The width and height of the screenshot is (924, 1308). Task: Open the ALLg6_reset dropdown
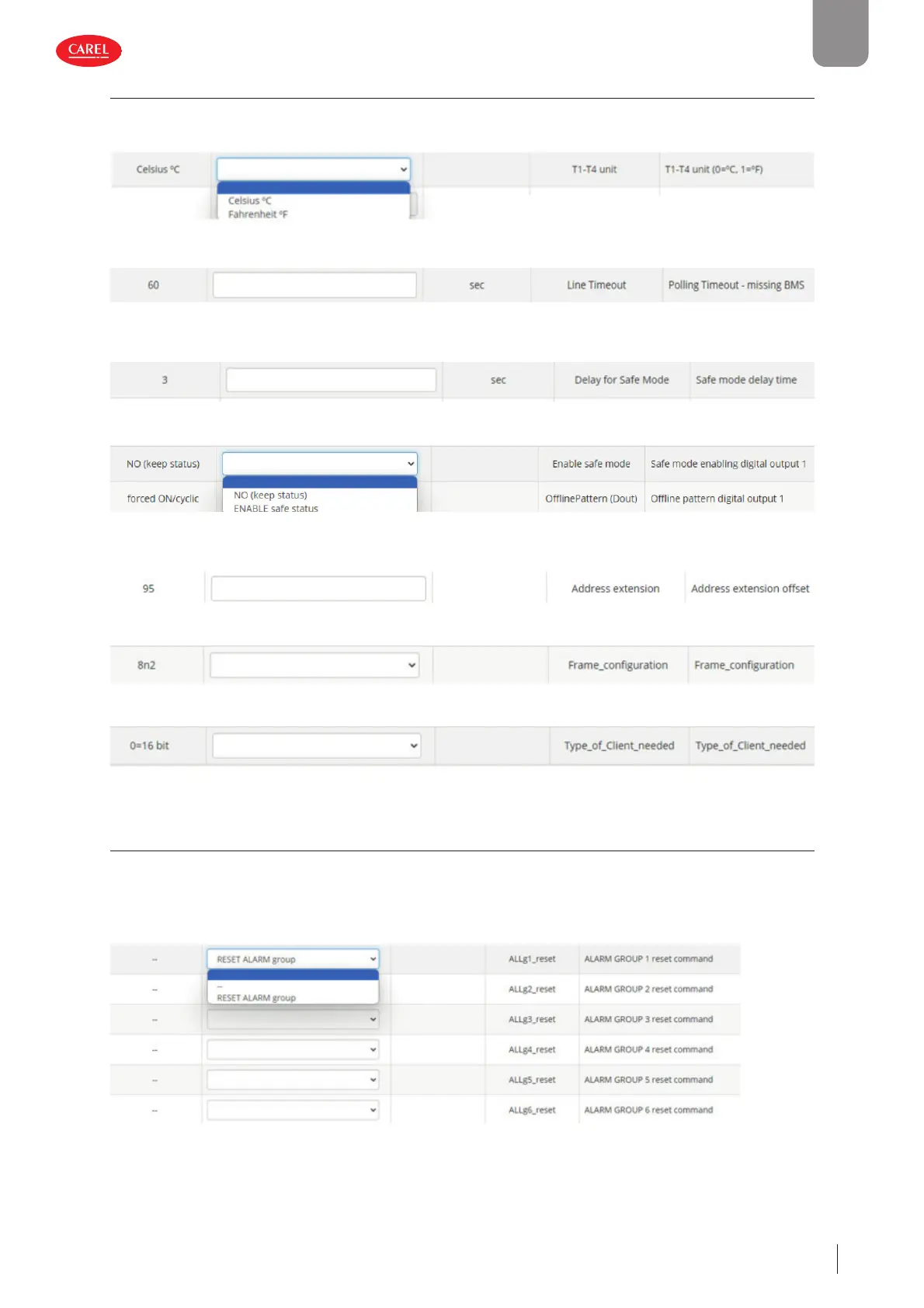pos(293,1110)
